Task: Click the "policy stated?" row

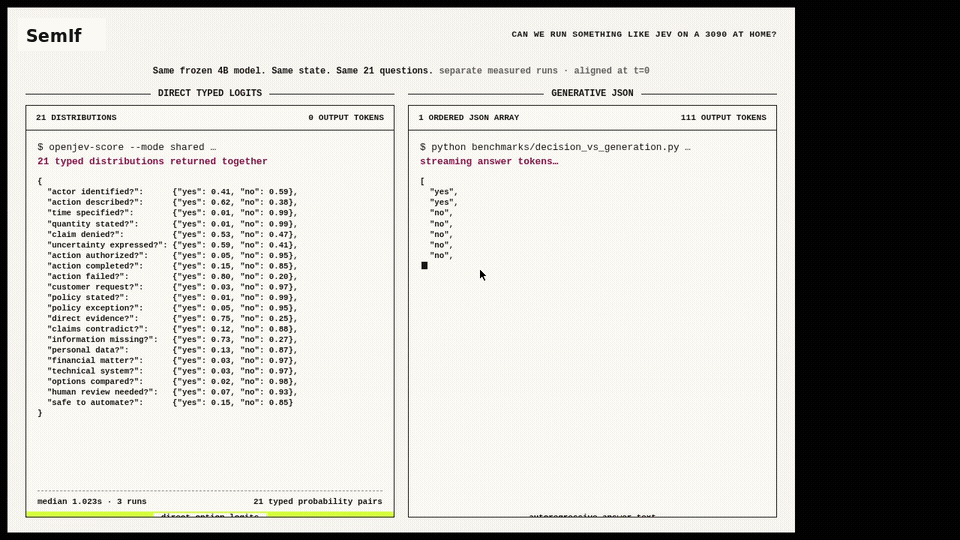Action: 172,297
